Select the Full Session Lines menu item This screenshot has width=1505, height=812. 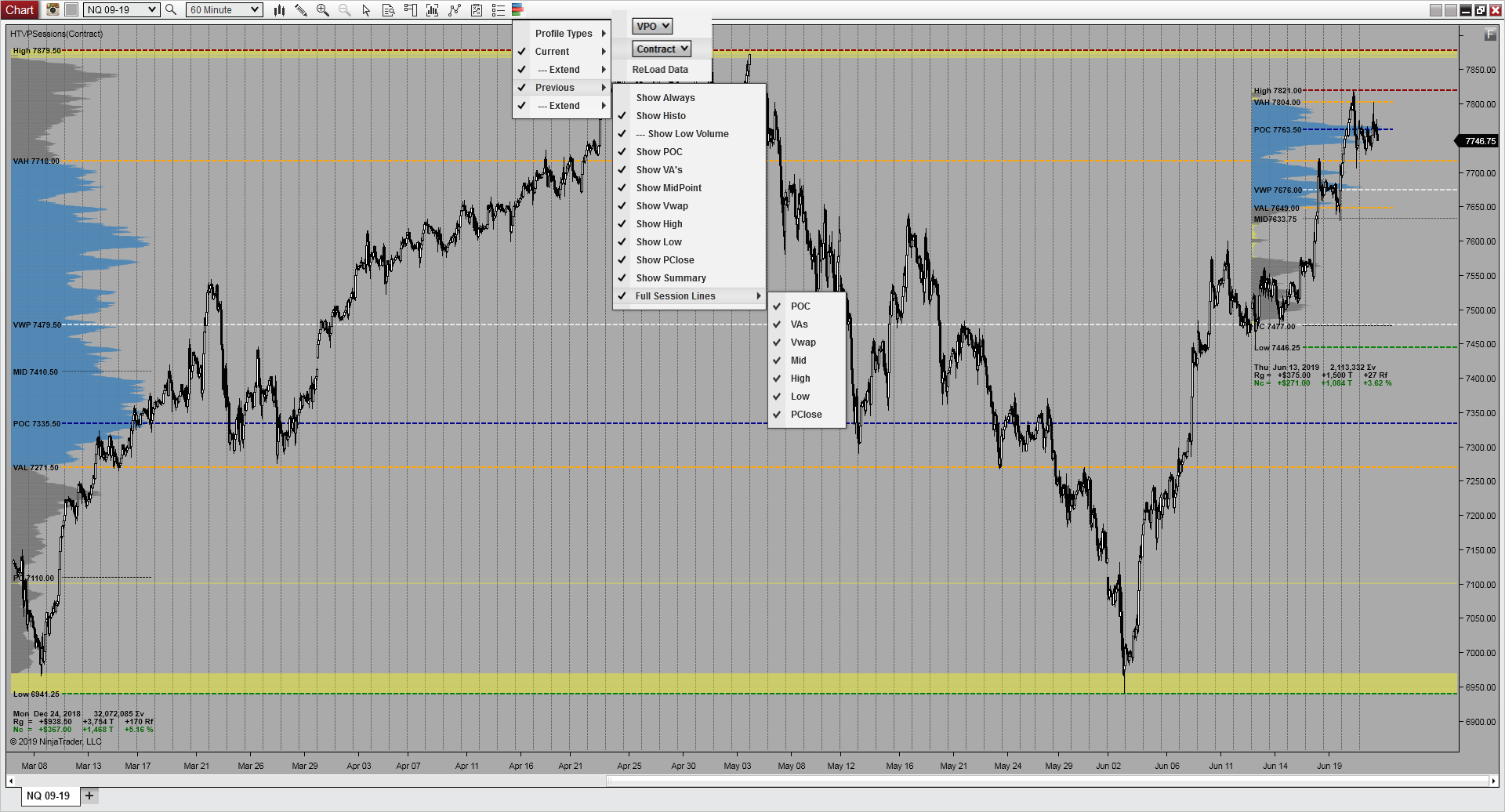coord(675,295)
